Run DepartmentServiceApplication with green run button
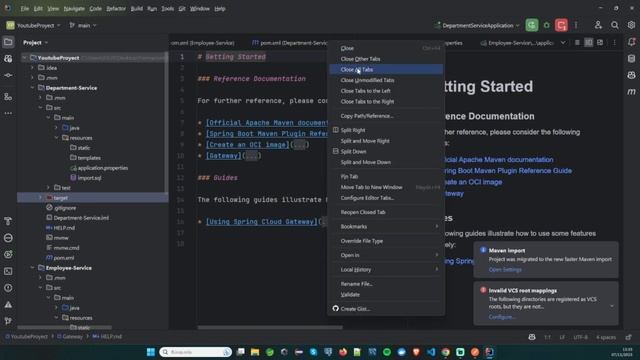This screenshot has width=640, height=360. [x=531, y=25]
